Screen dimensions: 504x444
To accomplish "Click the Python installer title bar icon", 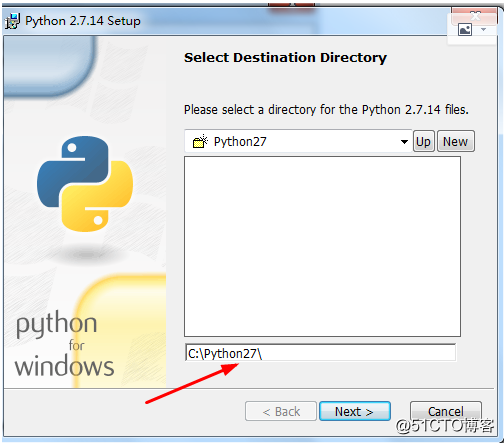I will tap(13, 21).
